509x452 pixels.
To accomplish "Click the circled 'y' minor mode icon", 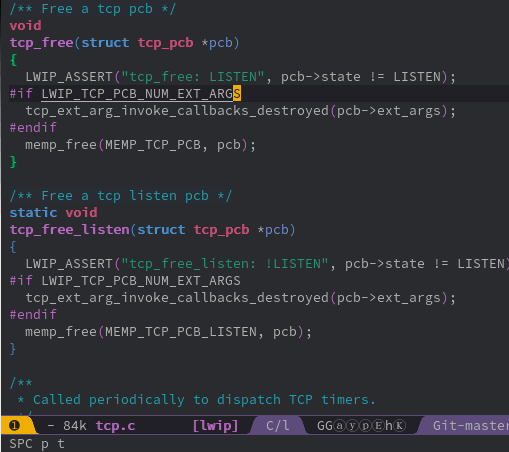I will pos(352,426).
